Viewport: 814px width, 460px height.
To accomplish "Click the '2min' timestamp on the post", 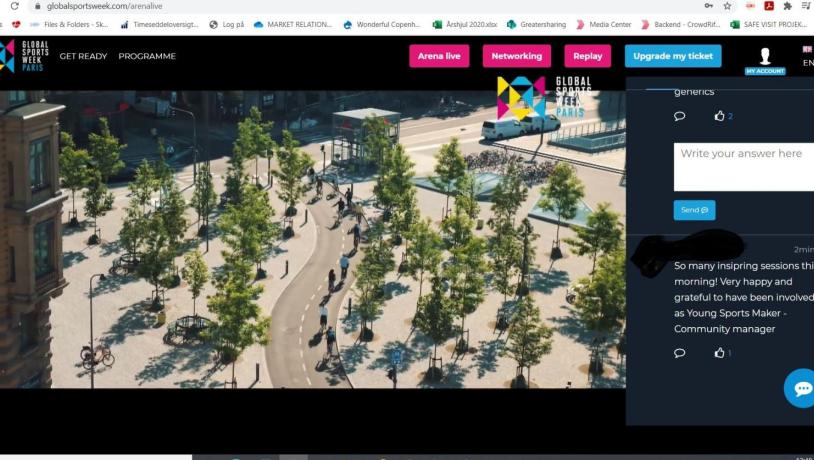I will [804, 250].
